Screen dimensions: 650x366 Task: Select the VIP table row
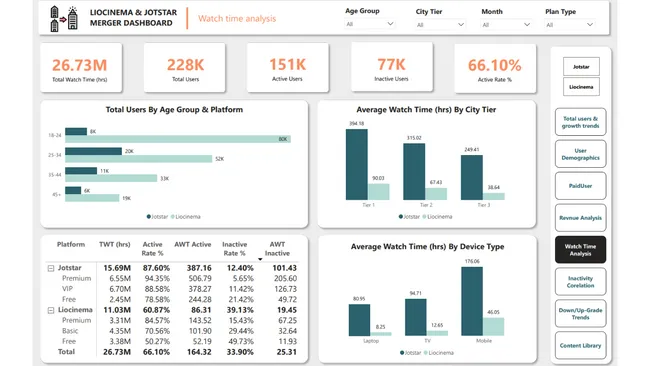(x=172, y=289)
